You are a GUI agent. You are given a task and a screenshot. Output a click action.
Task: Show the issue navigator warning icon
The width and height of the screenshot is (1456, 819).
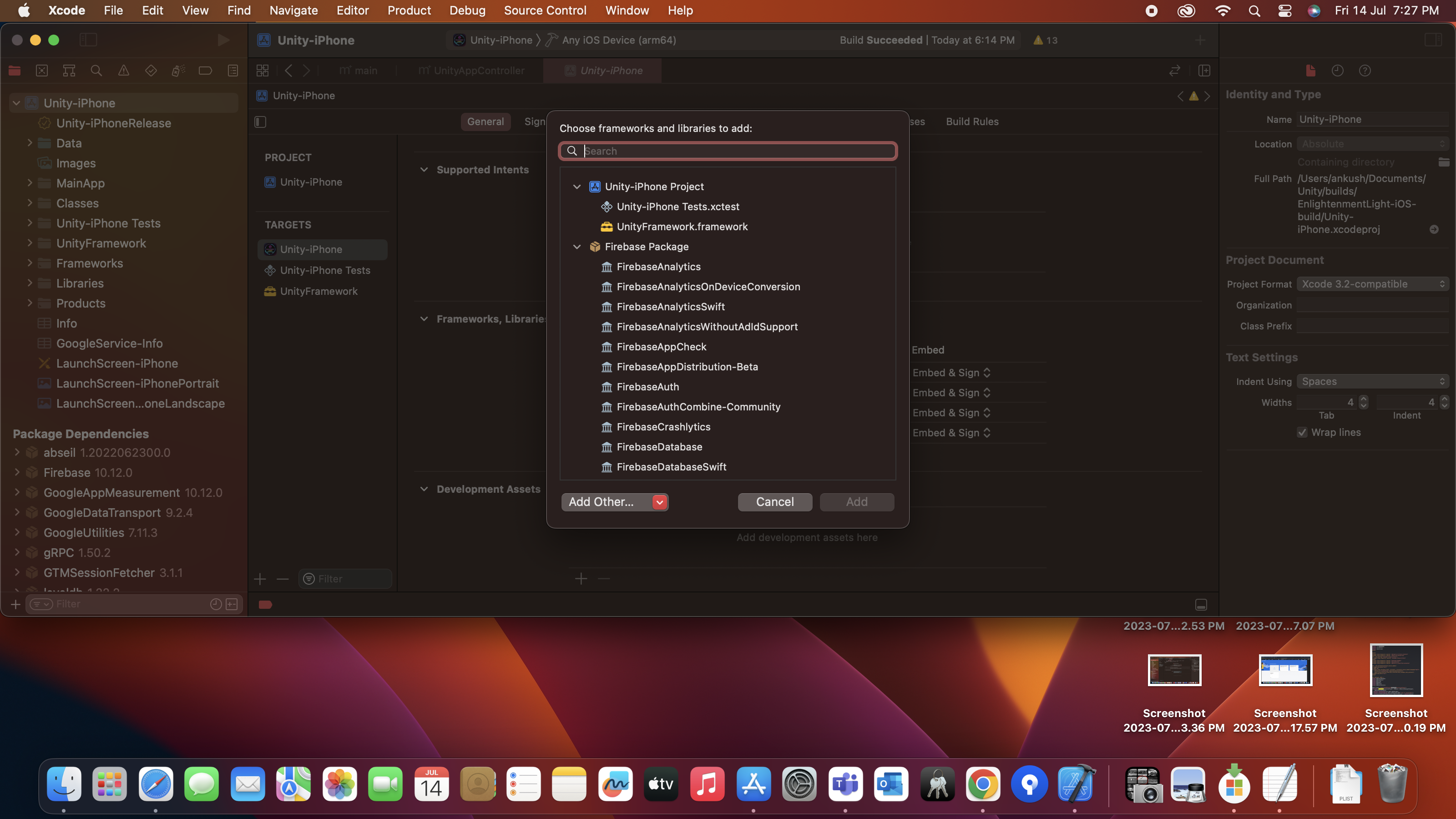coord(123,71)
